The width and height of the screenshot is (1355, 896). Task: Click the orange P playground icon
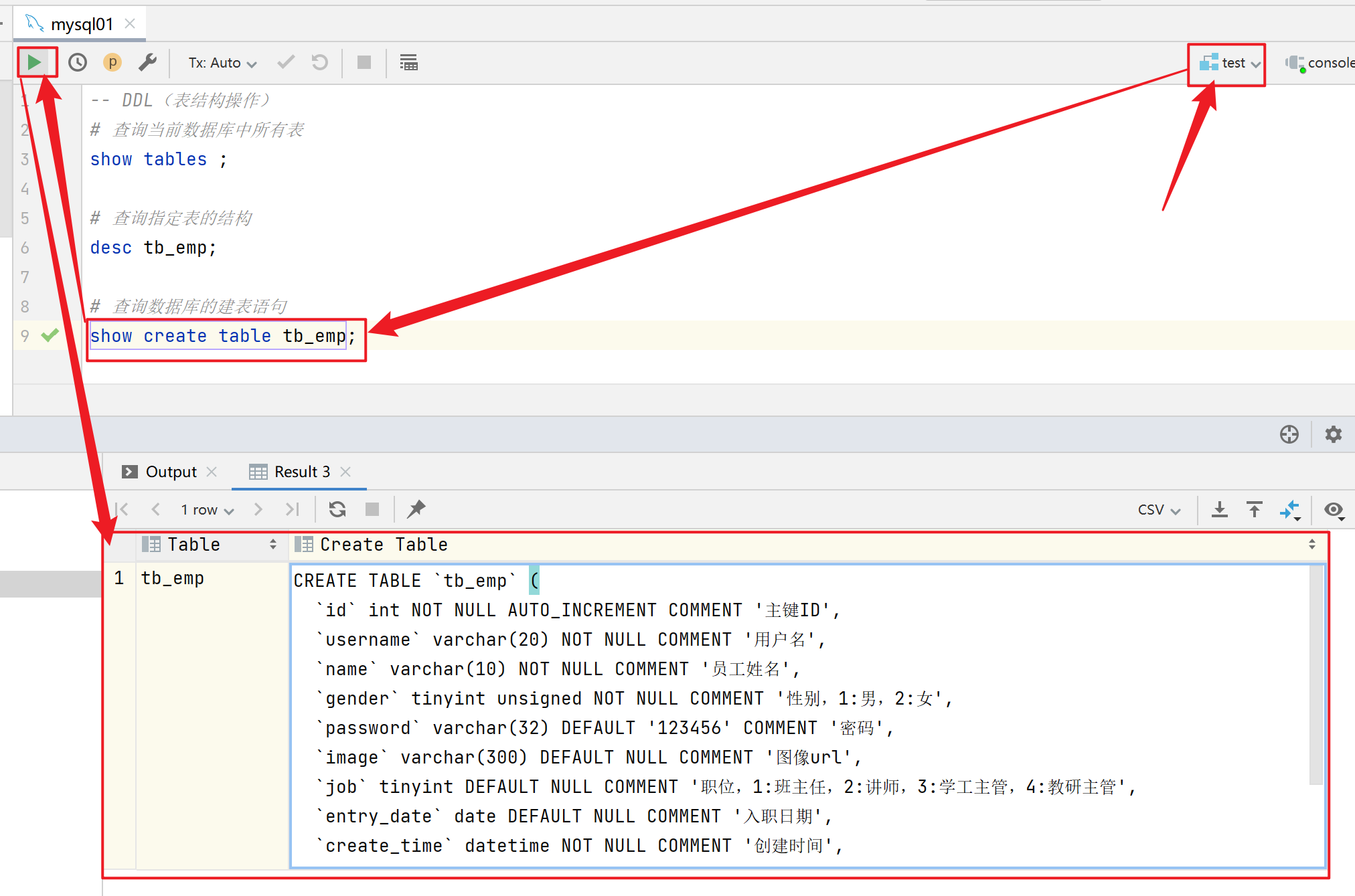pos(112,62)
